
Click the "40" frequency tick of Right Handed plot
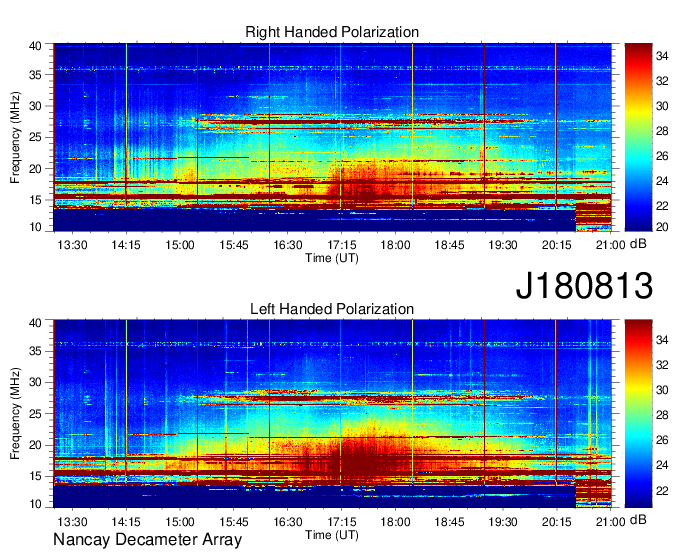pos(35,46)
